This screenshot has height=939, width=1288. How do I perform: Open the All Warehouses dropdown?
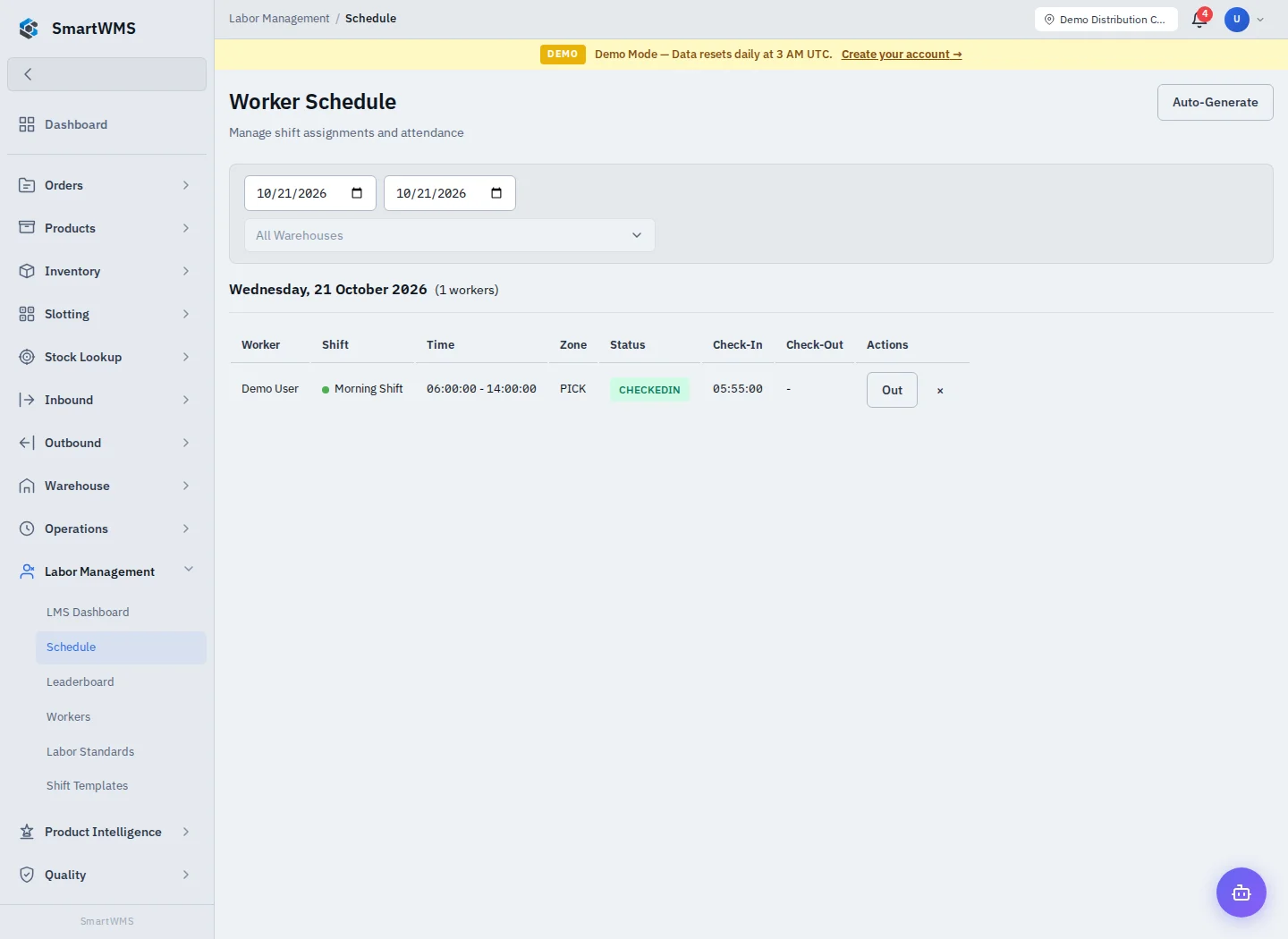[x=450, y=235]
